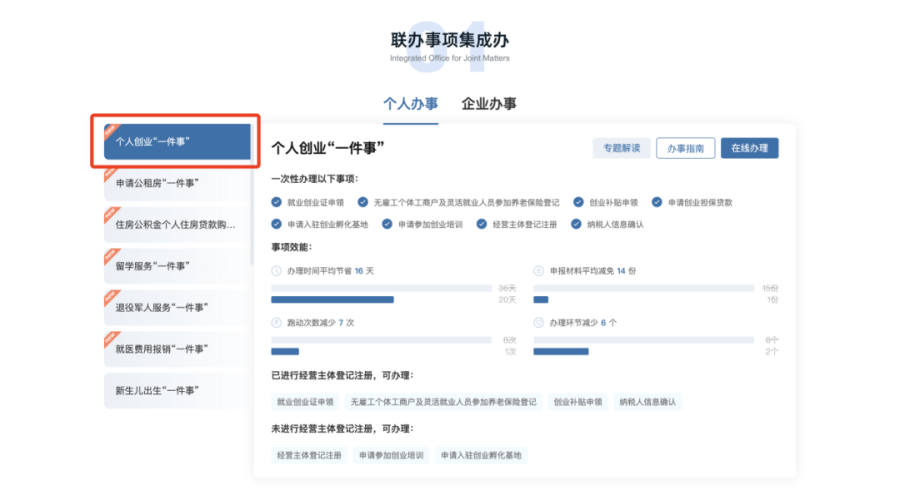This screenshot has width=900, height=495.
Task: Click the corner badge on 退役军人服务 item
Action: coord(110,297)
